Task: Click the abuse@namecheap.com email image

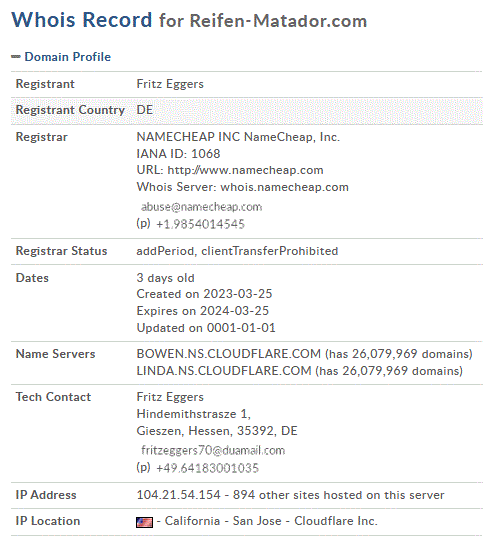Action: click(x=201, y=207)
